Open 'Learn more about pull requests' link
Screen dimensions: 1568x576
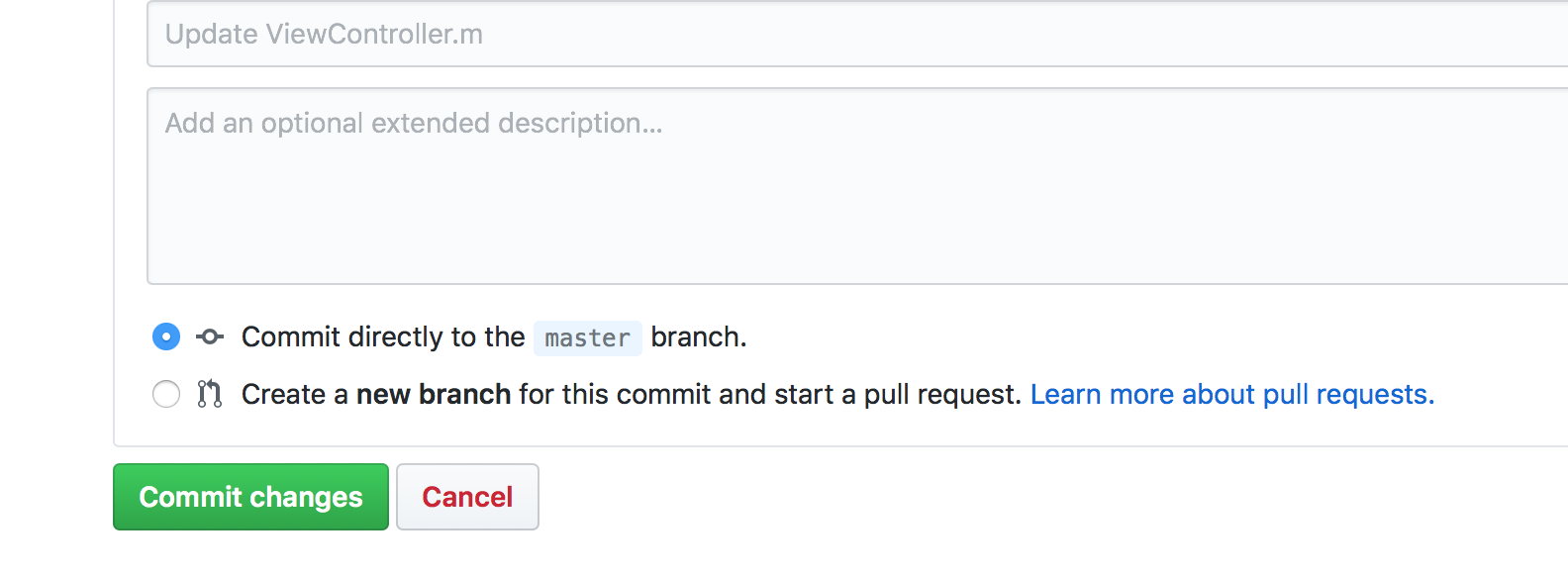[x=1231, y=394]
